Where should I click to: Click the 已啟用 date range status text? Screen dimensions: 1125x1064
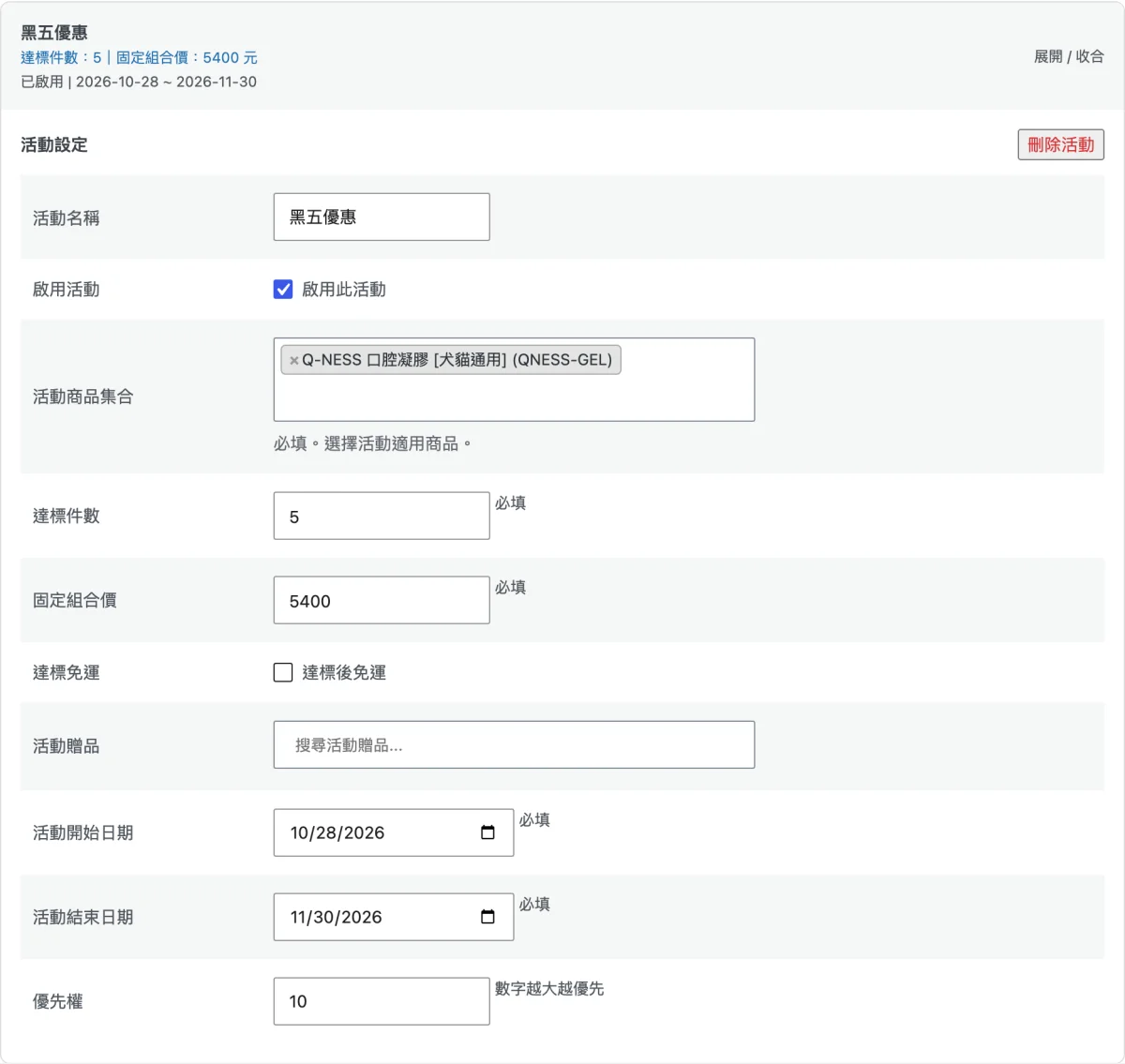139,82
